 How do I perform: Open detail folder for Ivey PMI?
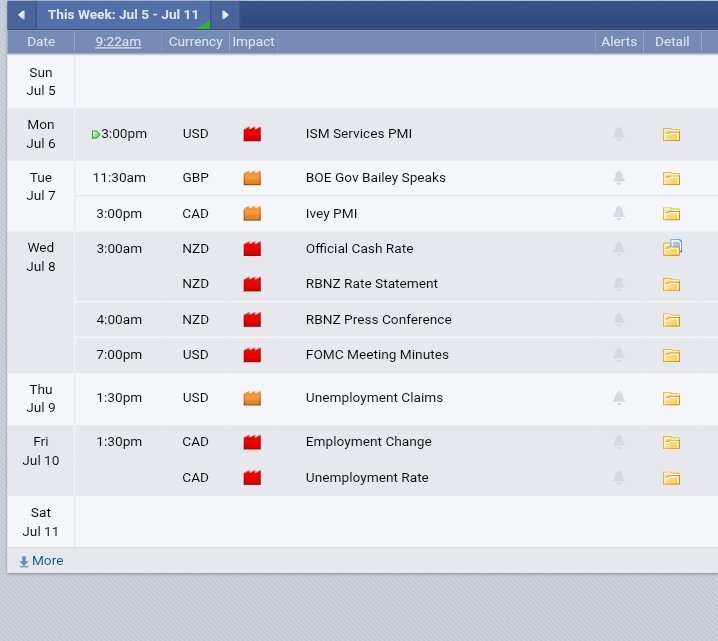click(672, 214)
